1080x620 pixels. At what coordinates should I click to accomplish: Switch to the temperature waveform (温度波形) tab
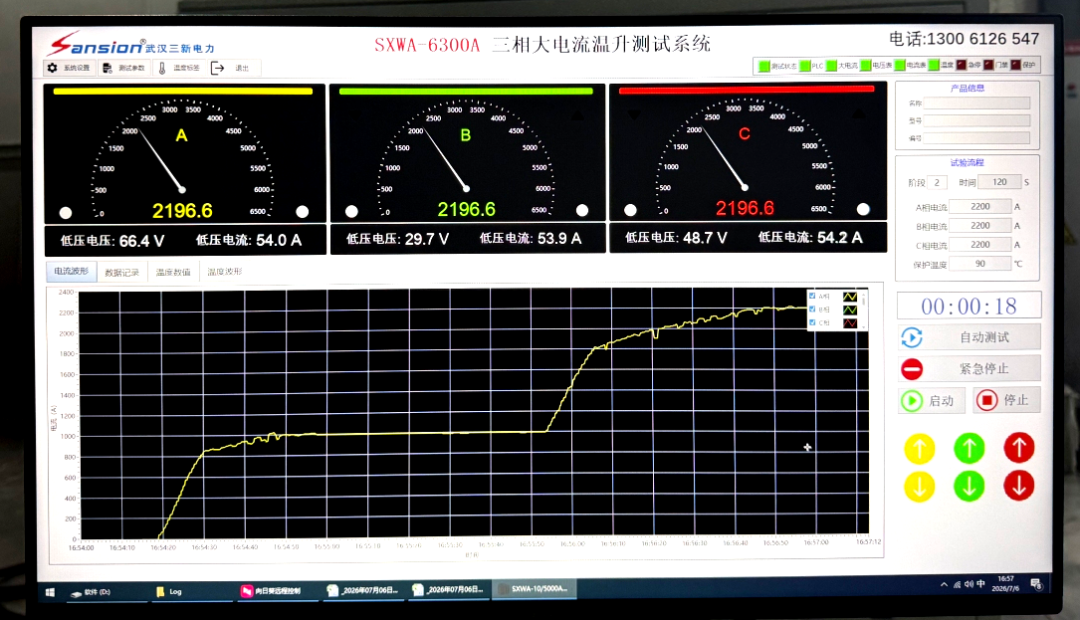pos(225,271)
